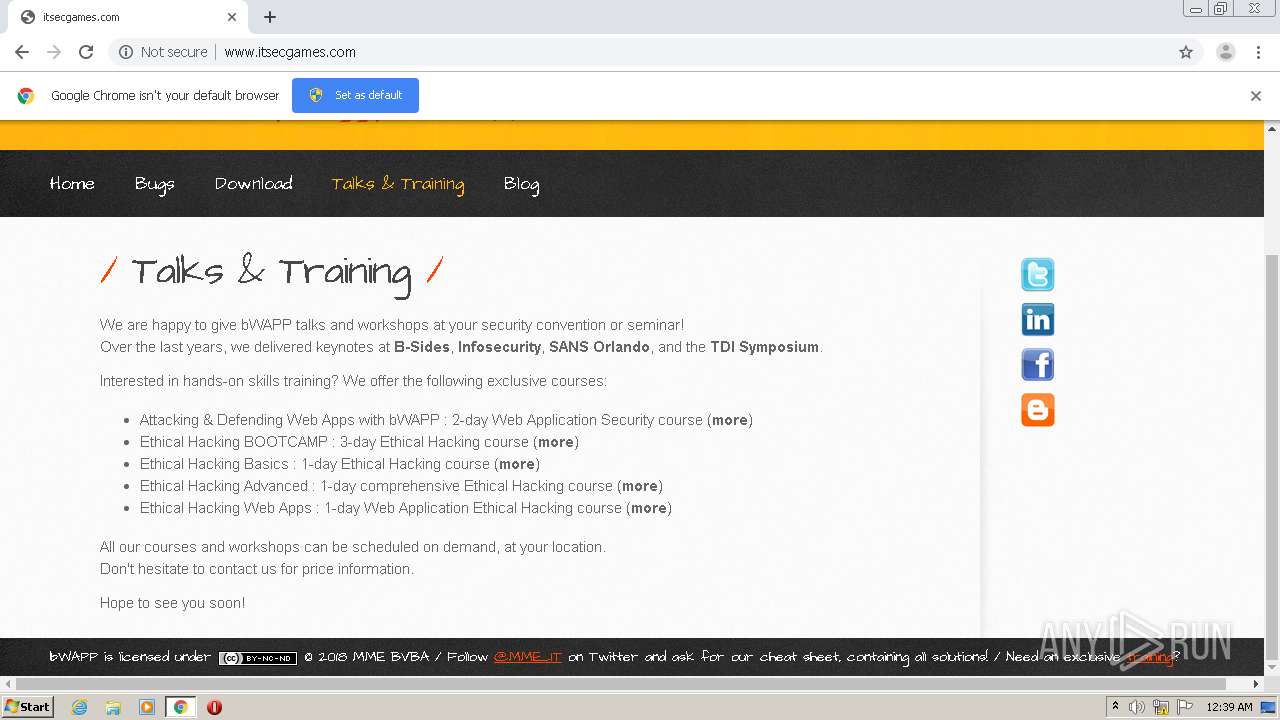This screenshot has height=720, width=1280.
Task: Open the Twitter social icon
Action: point(1037,274)
